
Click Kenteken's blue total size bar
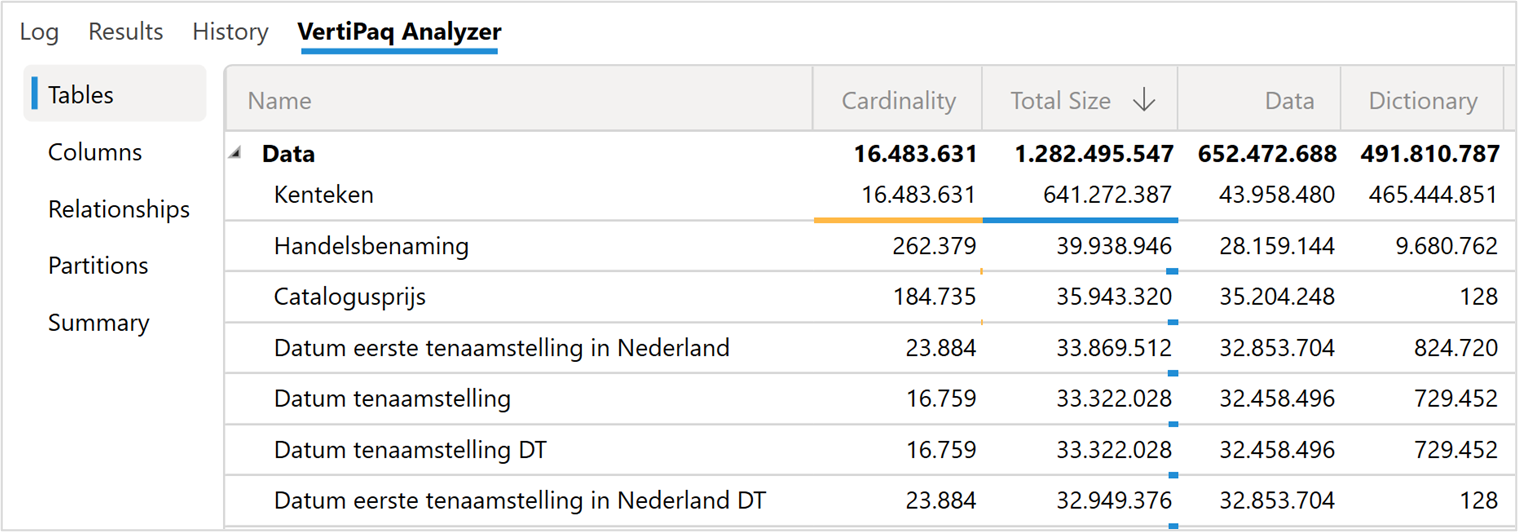tap(1080, 219)
